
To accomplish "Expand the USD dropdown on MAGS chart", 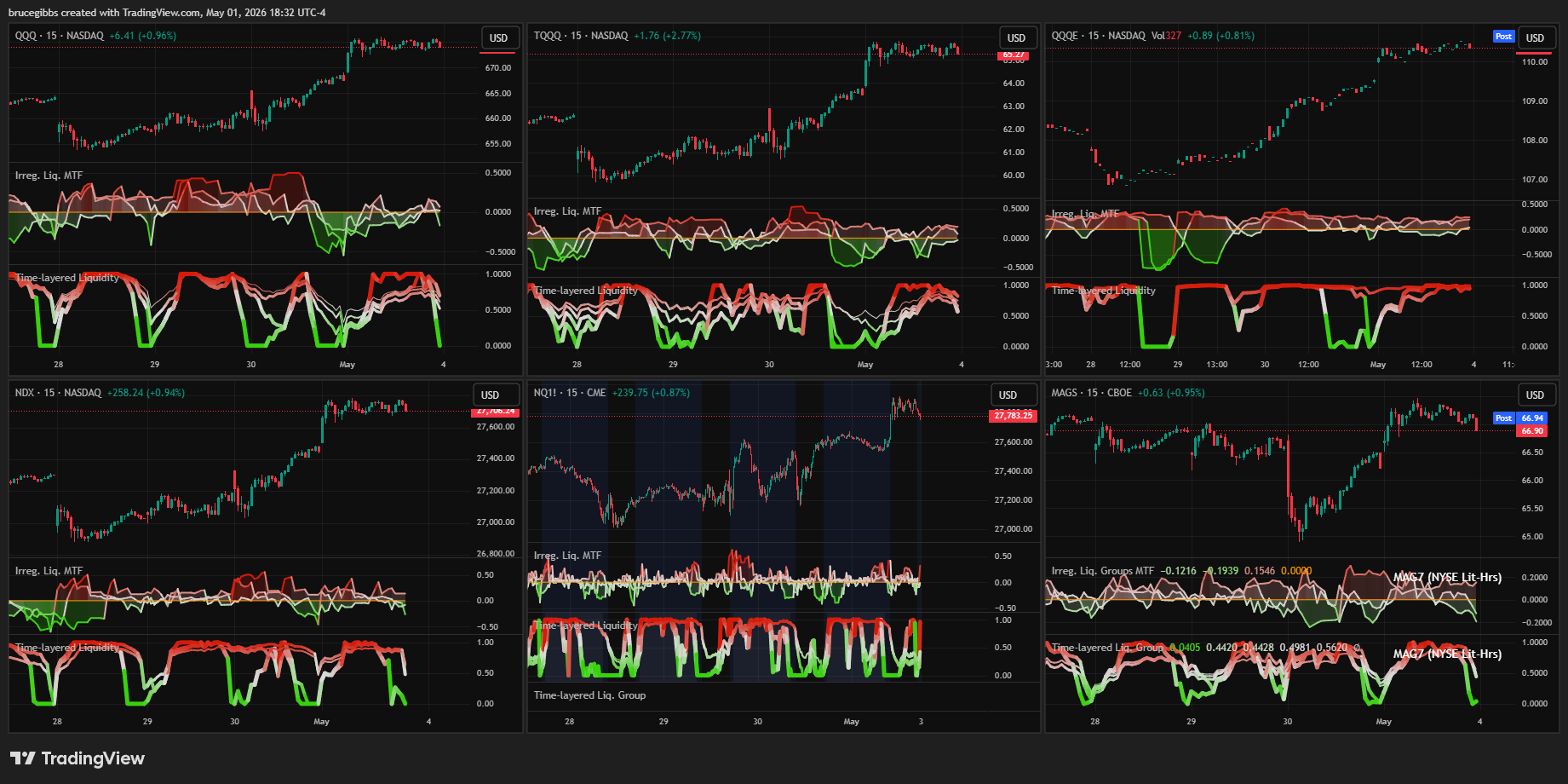I will [x=1535, y=395].
